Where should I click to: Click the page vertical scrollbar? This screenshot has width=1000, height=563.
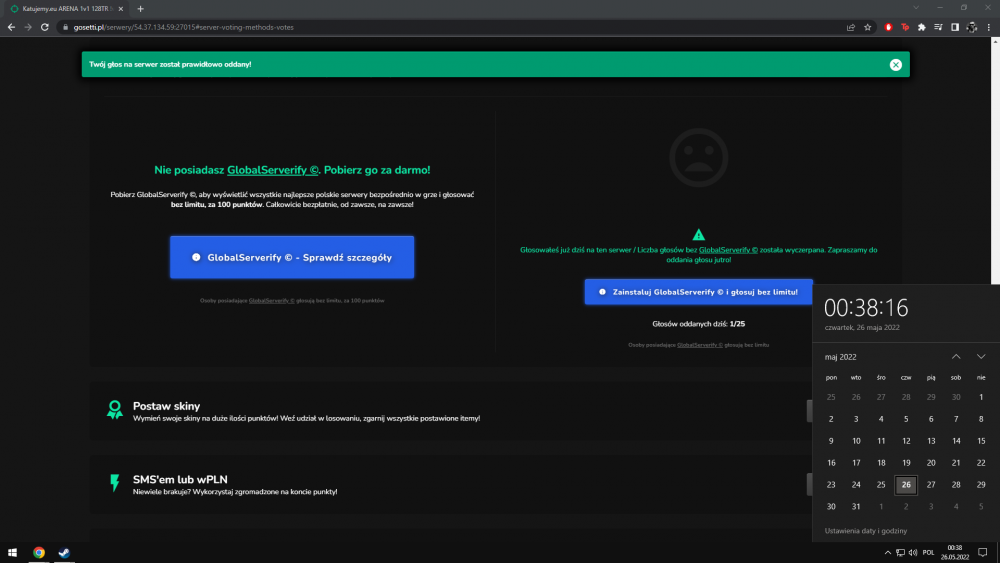[995, 159]
